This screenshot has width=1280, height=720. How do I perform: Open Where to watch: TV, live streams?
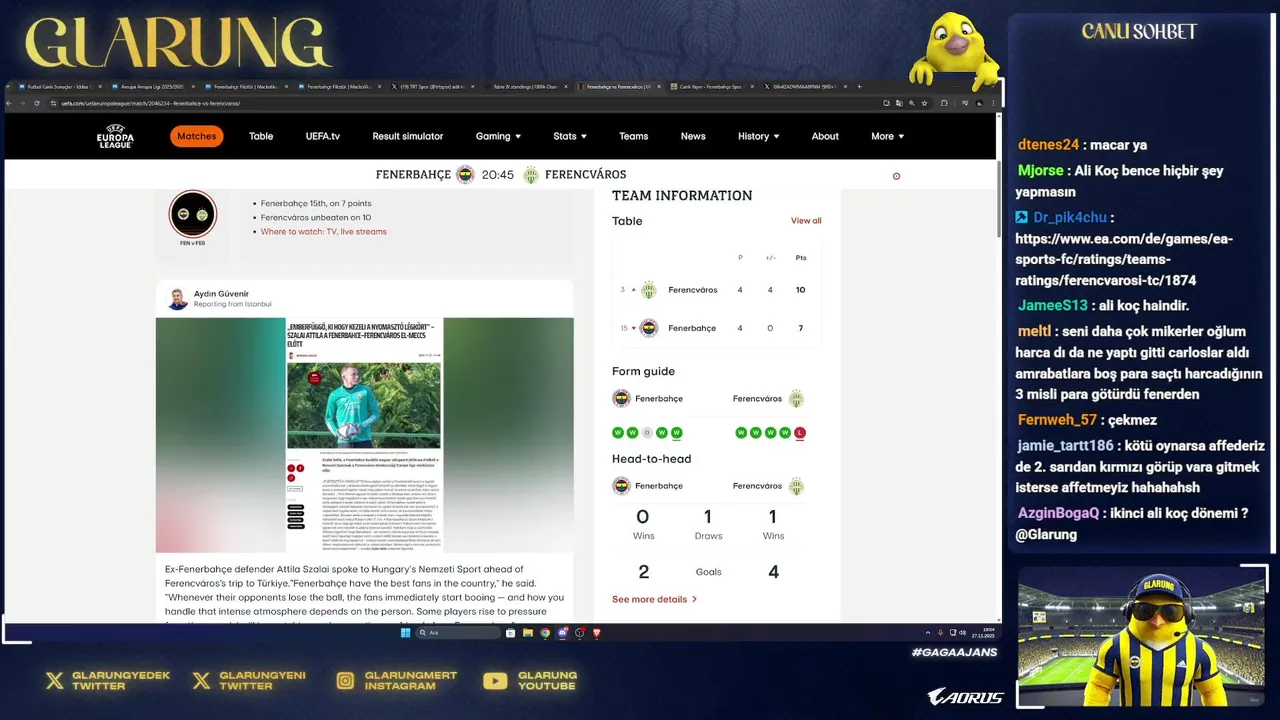coord(323,231)
